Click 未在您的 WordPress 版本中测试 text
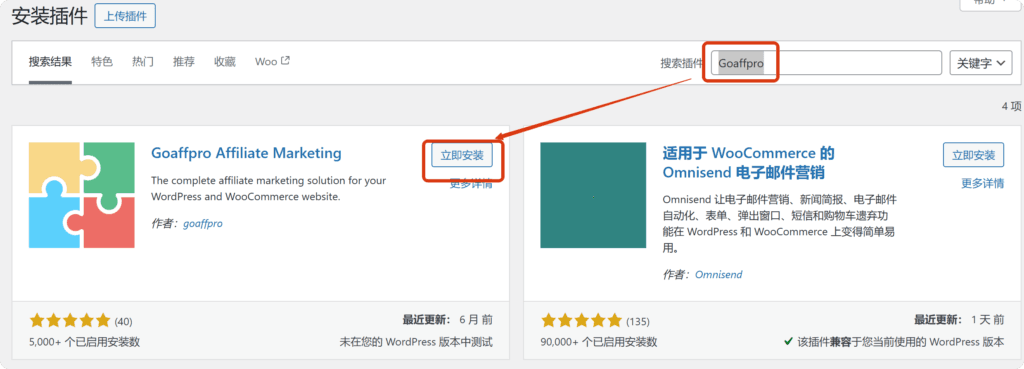The width and height of the screenshot is (1024, 369). pyautogui.click(x=416, y=342)
